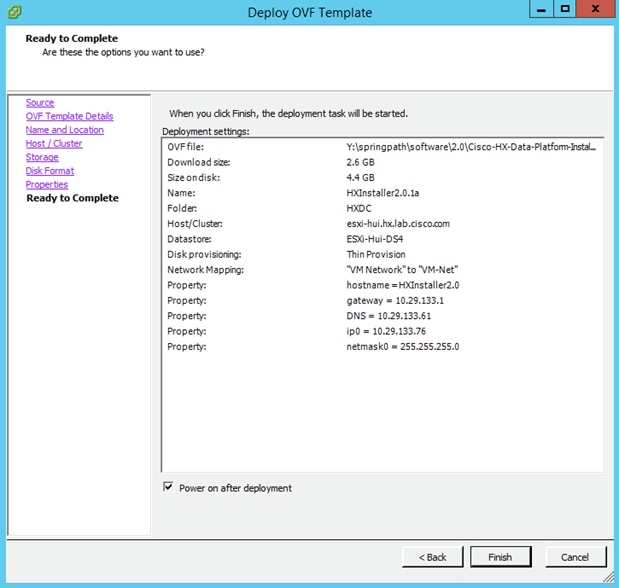Screen dimensions: 619x588
Task: Open the OVF Template Details step
Action: coord(69,116)
